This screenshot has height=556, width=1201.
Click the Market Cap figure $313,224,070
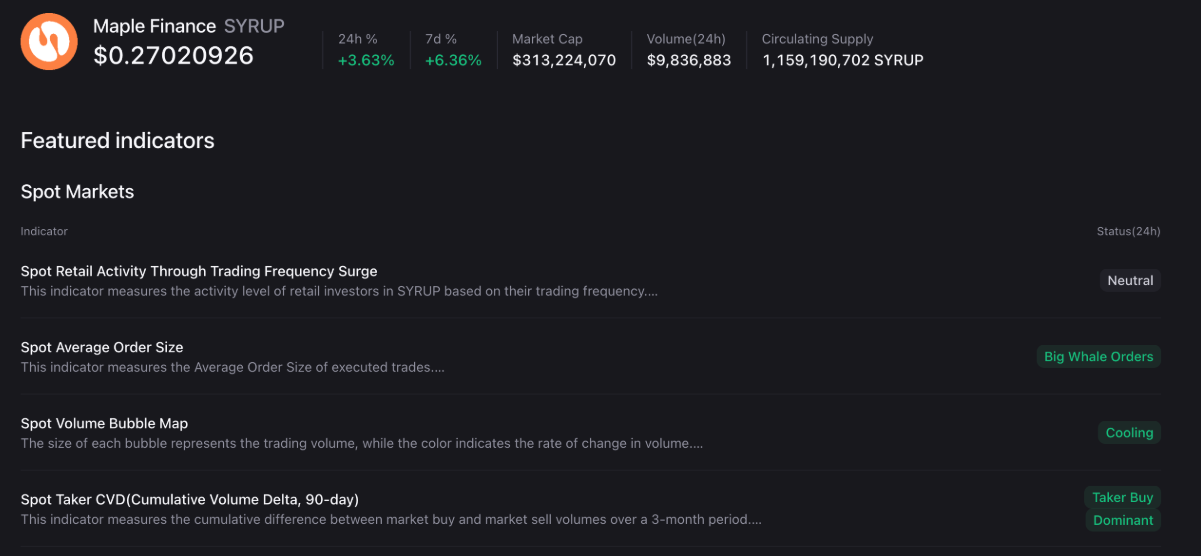coord(564,60)
